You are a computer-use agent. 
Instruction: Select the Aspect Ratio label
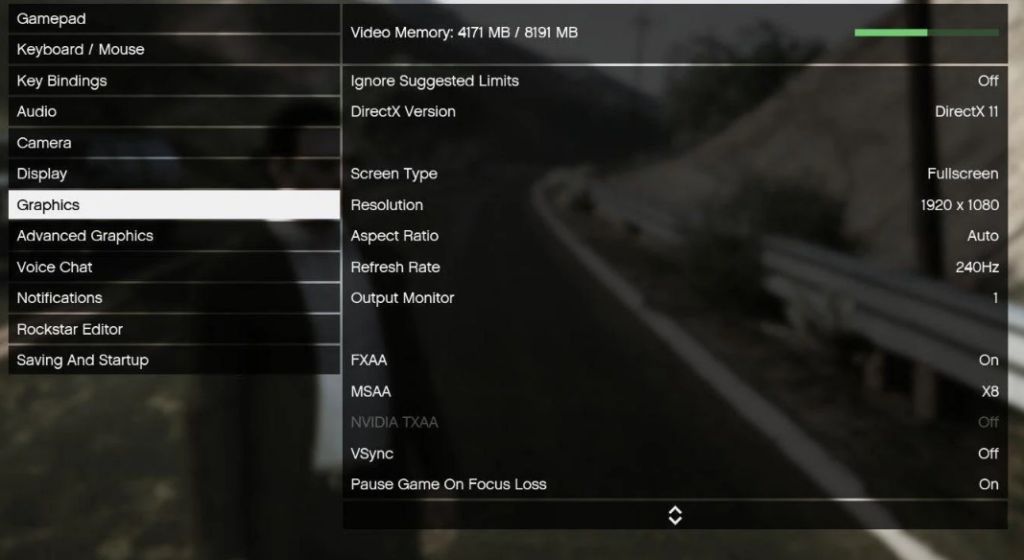[x=394, y=236]
